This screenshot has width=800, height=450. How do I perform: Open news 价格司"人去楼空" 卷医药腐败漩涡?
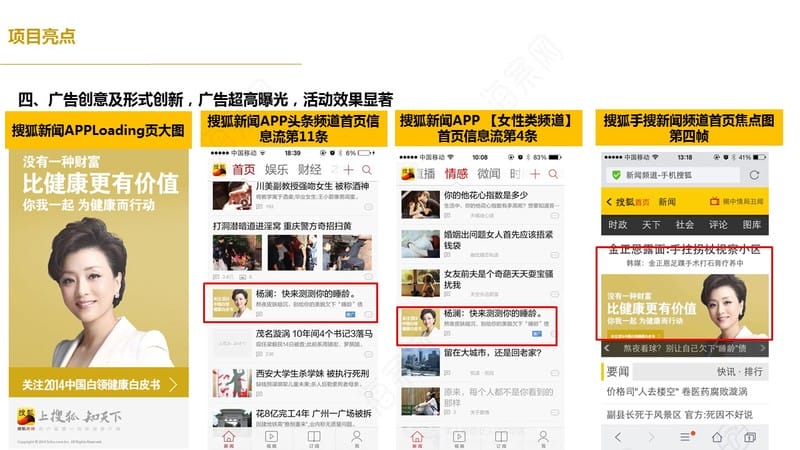677,392
